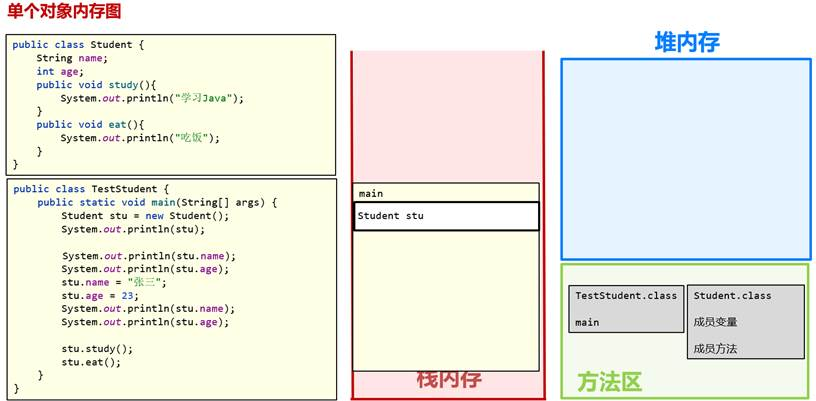Image resolution: width=816 pixels, height=401 pixels.
Task: Click the "方法区" label
Action: (x=609, y=383)
